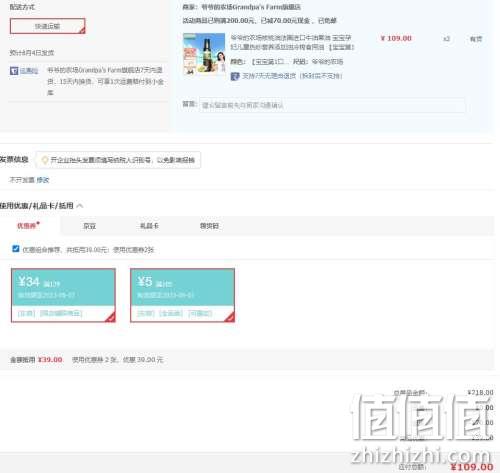
Task: Toggle the recommended coupon combination checkbox
Action: pyautogui.click(x=16, y=249)
